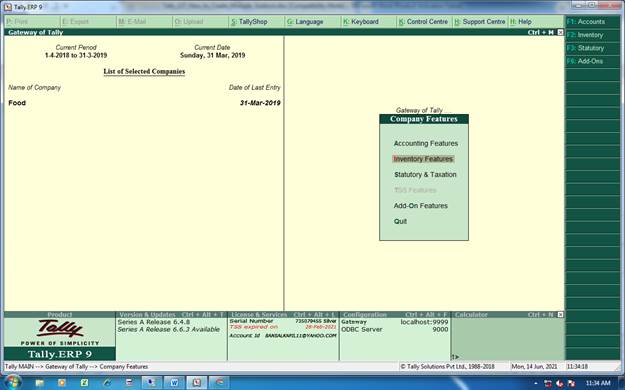Screen dimensions: 625x390
Task: Click Quit in Company Features menu
Action: pyautogui.click(x=400, y=221)
